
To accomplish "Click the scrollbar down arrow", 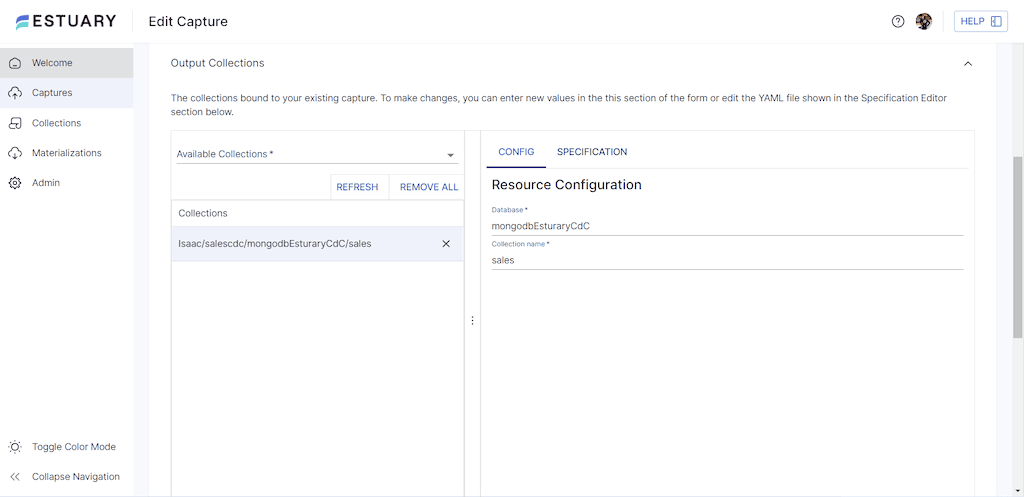I will (x=1018, y=491).
